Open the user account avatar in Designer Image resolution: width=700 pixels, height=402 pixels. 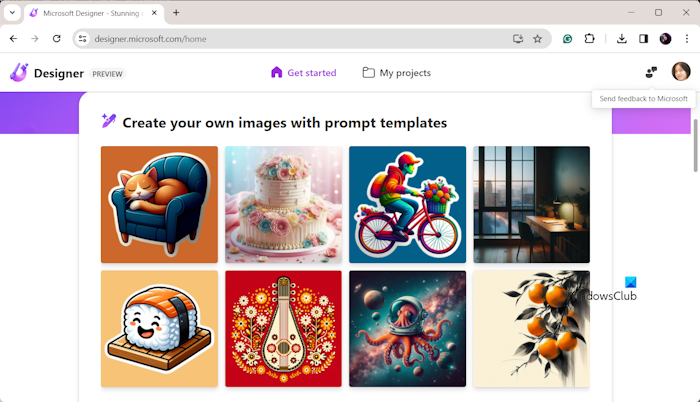pyautogui.click(x=681, y=71)
